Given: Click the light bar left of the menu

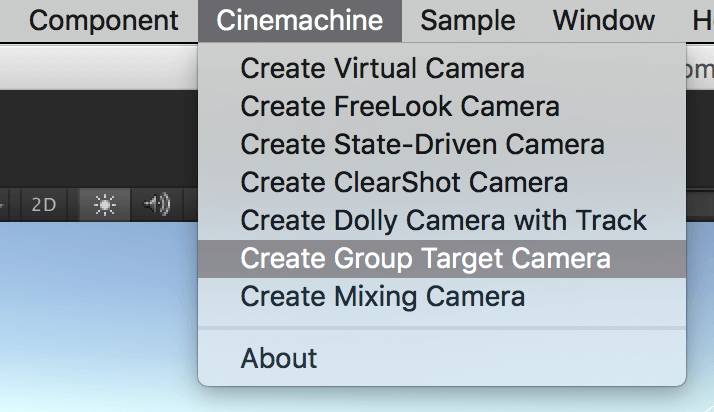Looking at the screenshot, I should pyautogui.click(x=100, y=66).
